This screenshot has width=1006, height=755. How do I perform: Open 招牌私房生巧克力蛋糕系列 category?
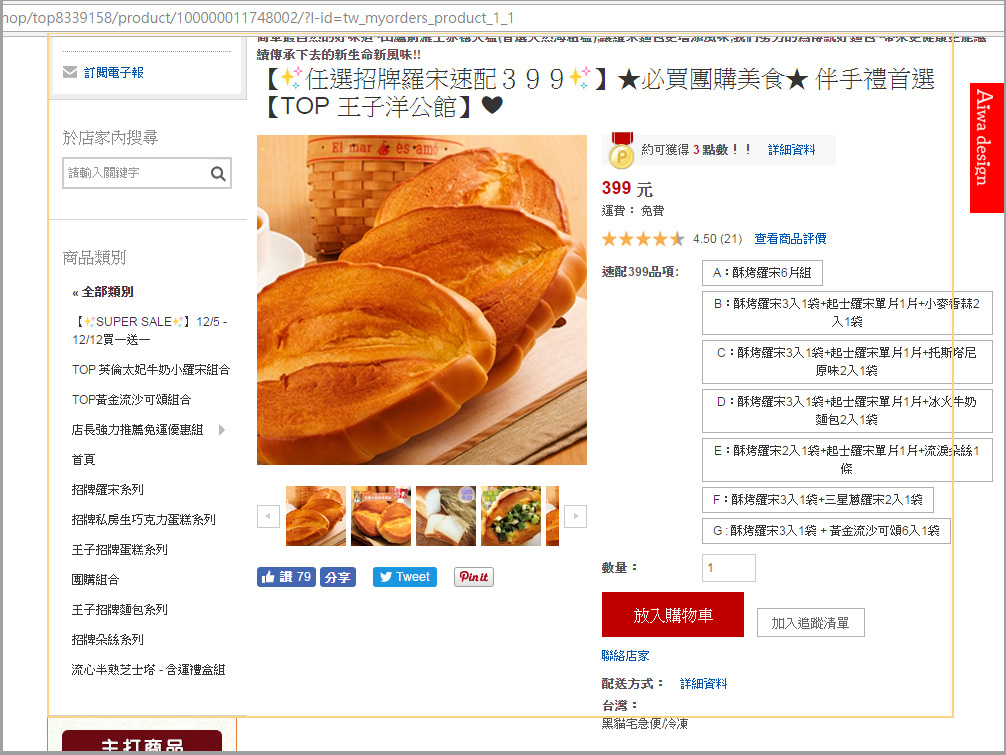point(144,520)
